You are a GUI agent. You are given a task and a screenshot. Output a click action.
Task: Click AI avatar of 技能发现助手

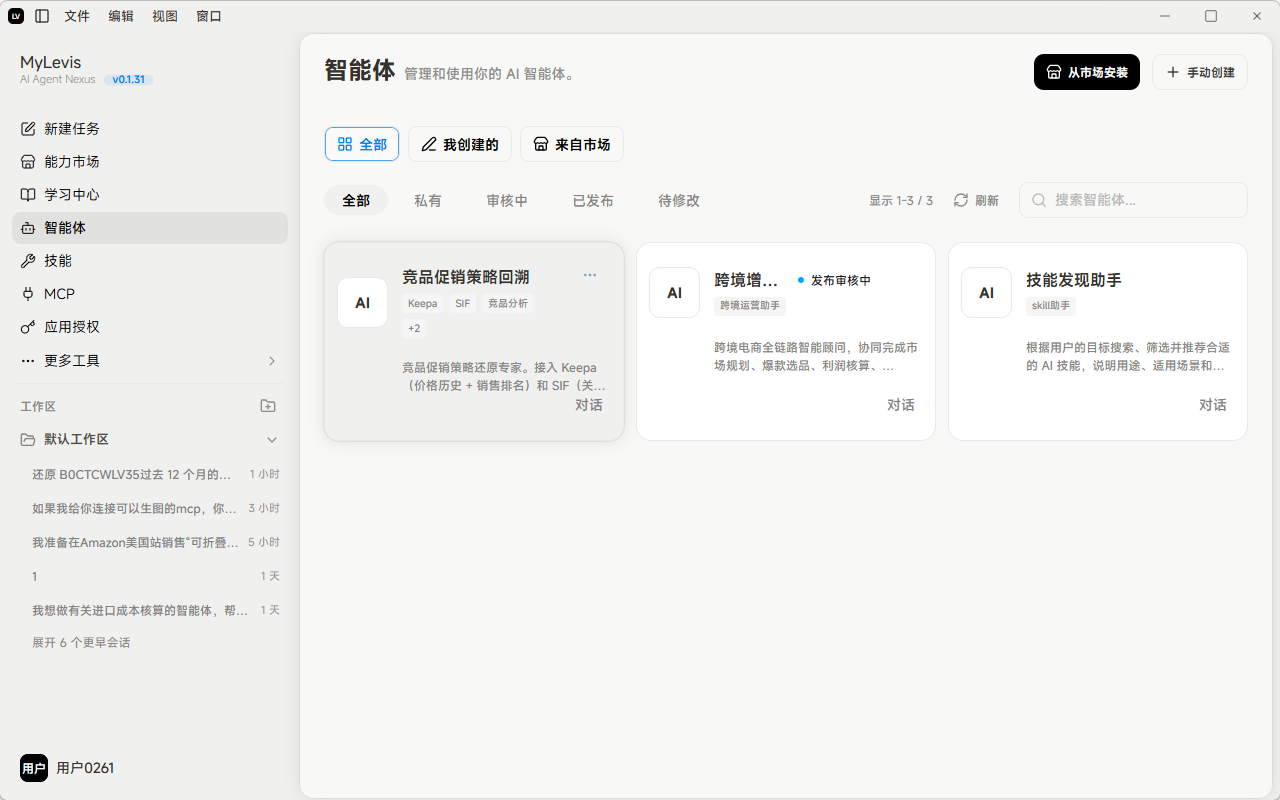[987, 293]
